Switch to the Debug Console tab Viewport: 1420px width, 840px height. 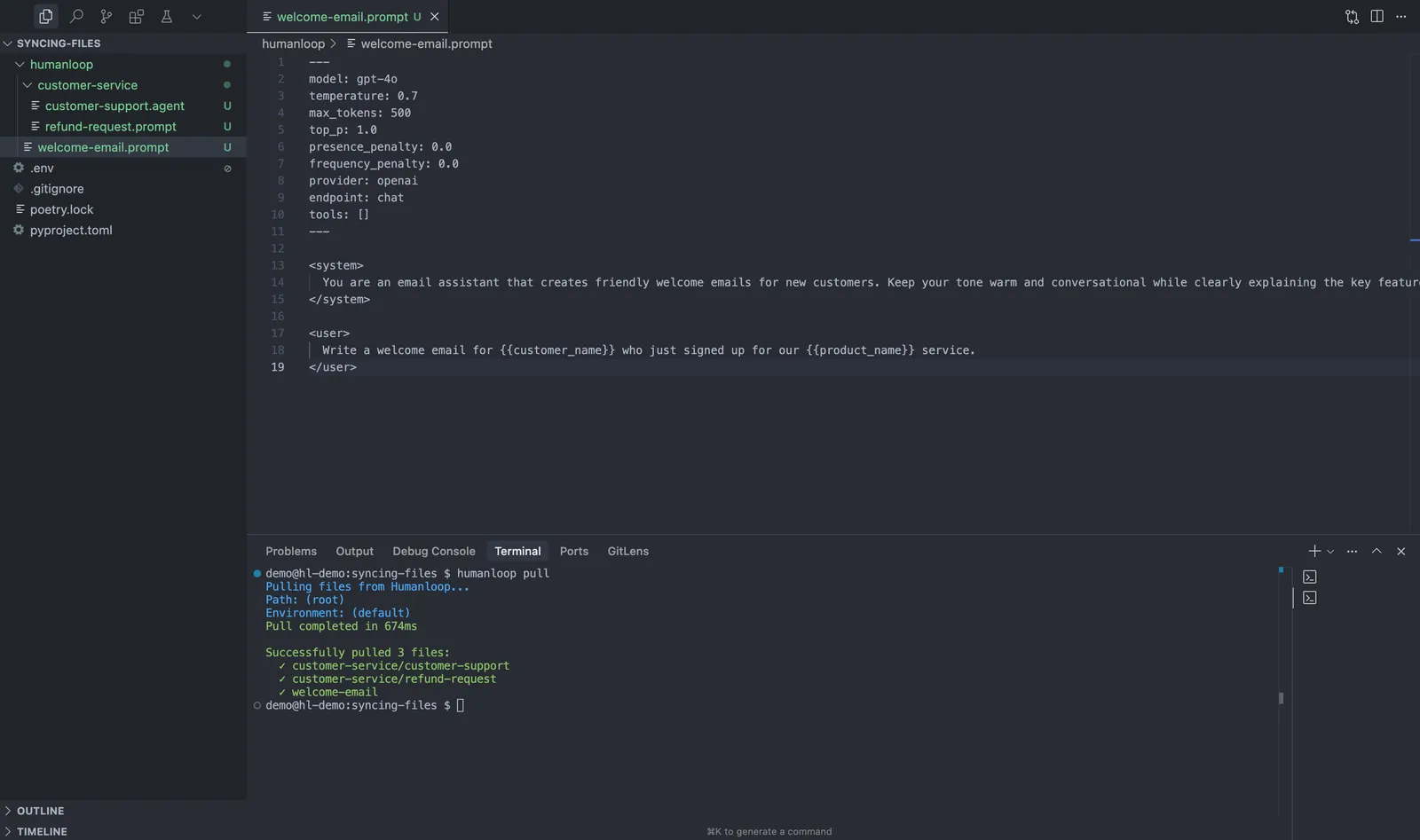coord(434,551)
